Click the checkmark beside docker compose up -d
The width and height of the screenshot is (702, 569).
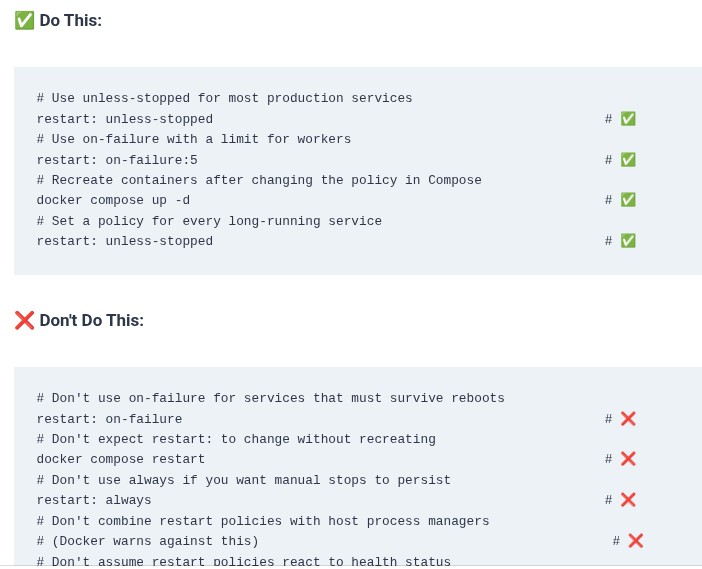[628, 200]
